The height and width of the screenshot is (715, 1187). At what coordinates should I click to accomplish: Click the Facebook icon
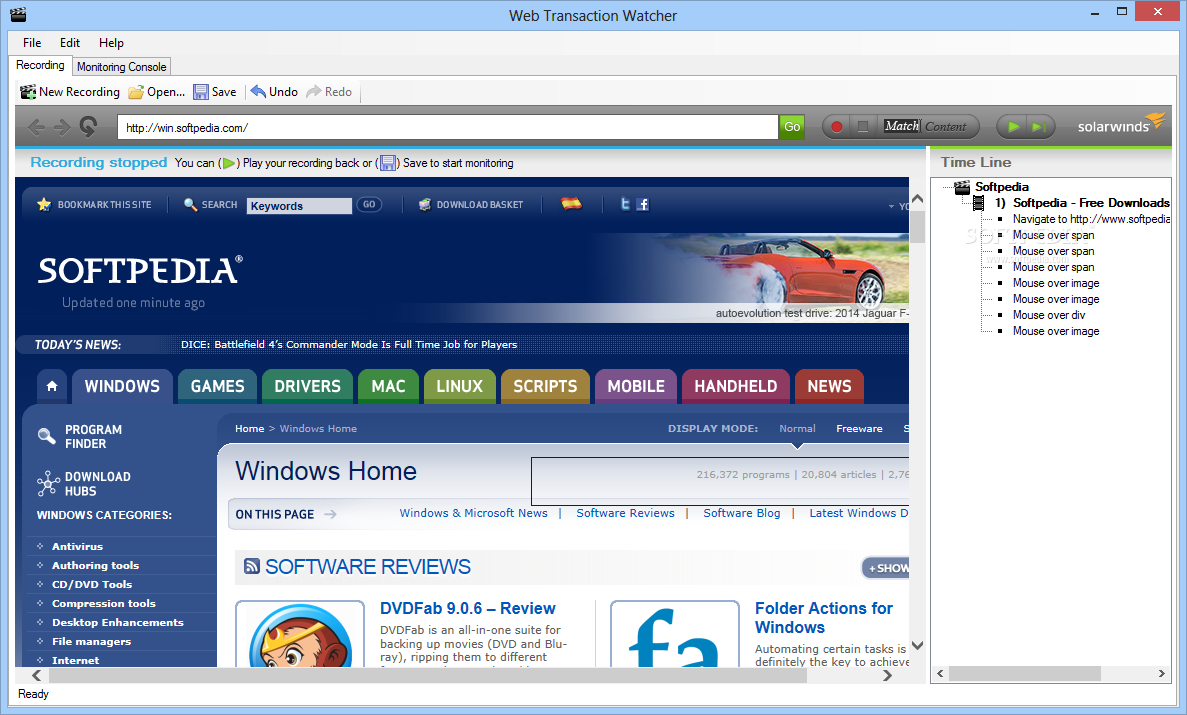pyautogui.click(x=643, y=204)
